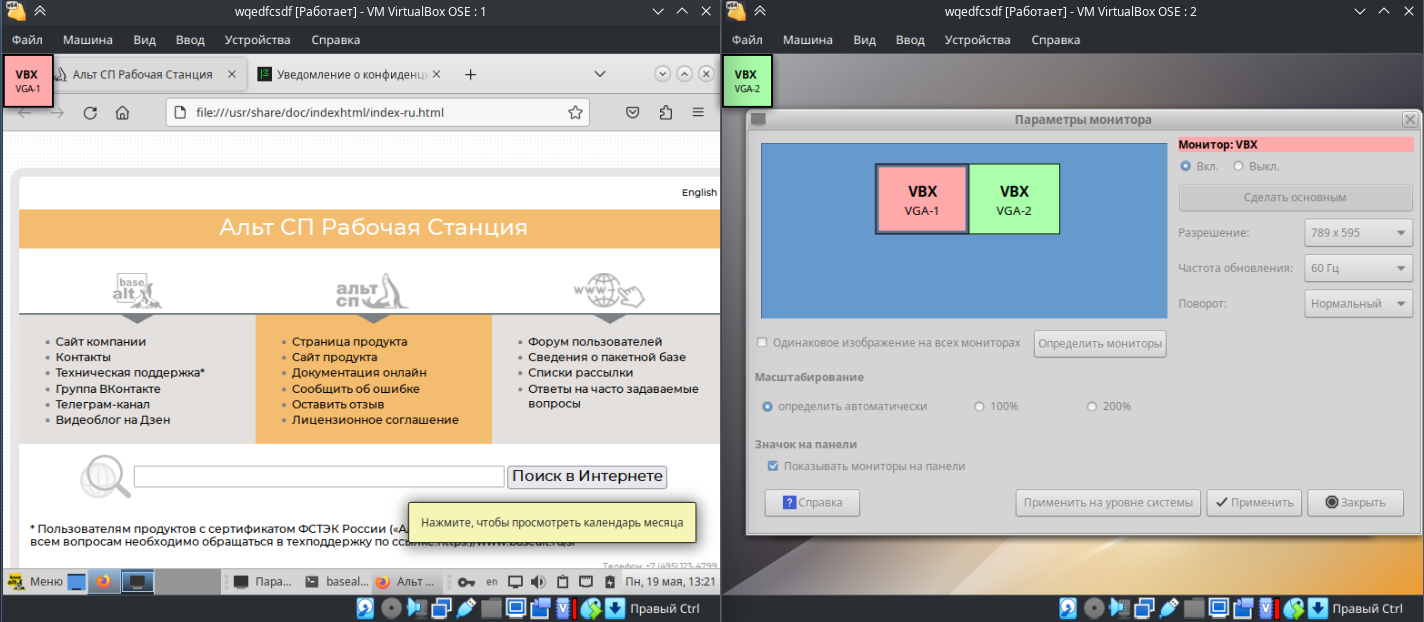Select VGA-1 monitor in layout preview
This screenshot has width=1424, height=622.
[922, 199]
